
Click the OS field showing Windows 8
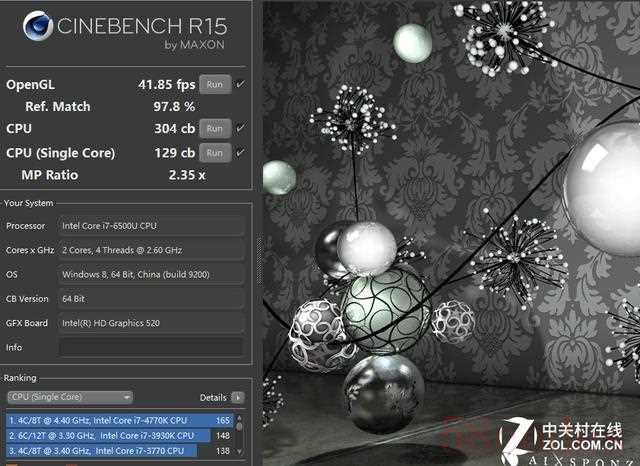[150, 274]
